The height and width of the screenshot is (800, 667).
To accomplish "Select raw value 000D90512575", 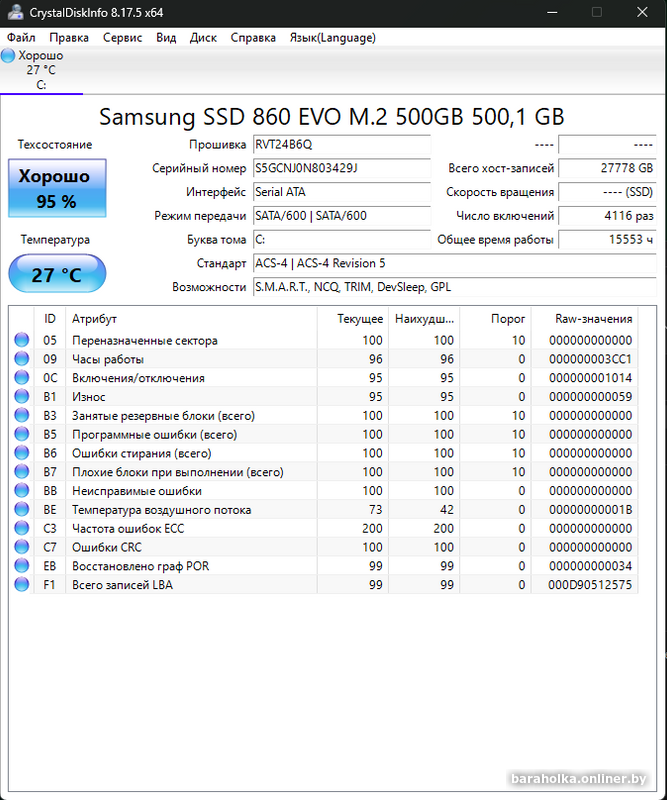I will (x=590, y=585).
